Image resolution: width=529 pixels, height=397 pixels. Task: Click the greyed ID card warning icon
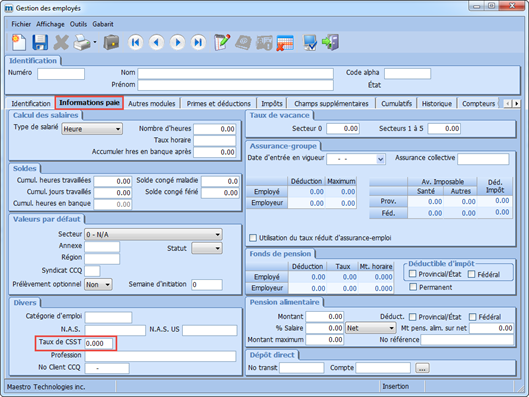pyautogui.click(x=264, y=43)
